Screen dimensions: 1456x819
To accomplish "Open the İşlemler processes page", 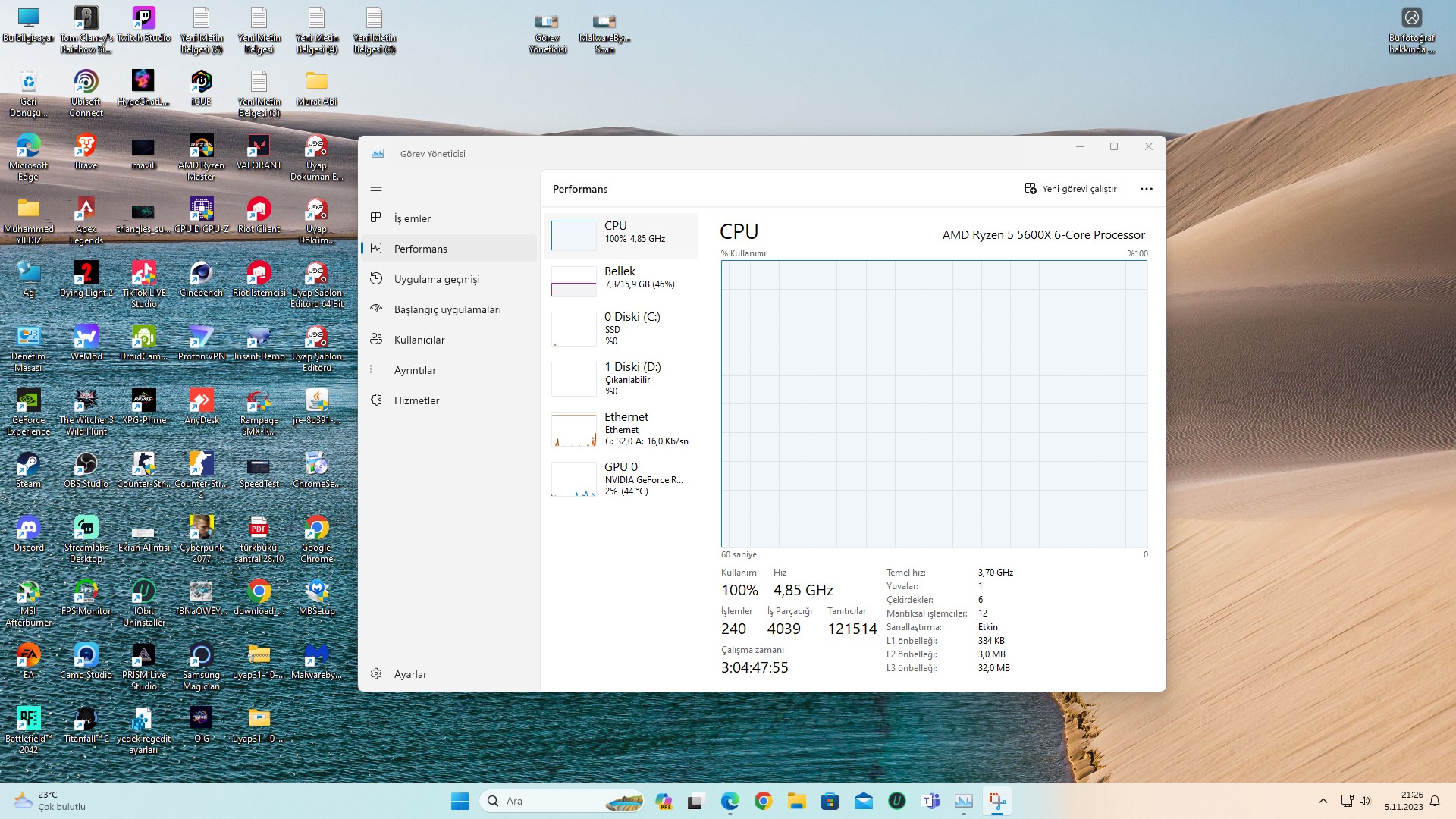I will pyautogui.click(x=412, y=218).
